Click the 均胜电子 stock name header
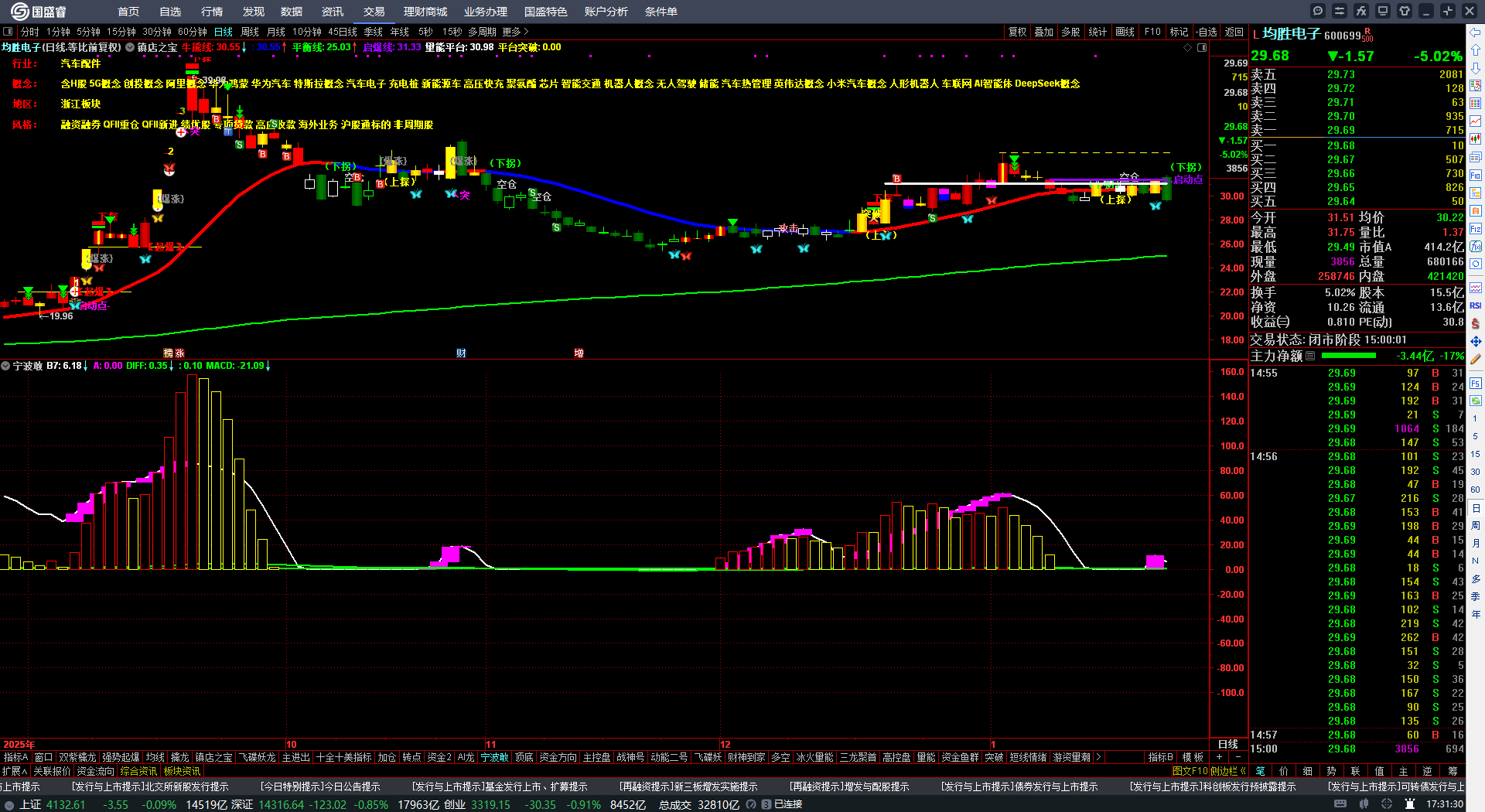Screen dimensions: 1485x812 click(x=1292, y=34)
